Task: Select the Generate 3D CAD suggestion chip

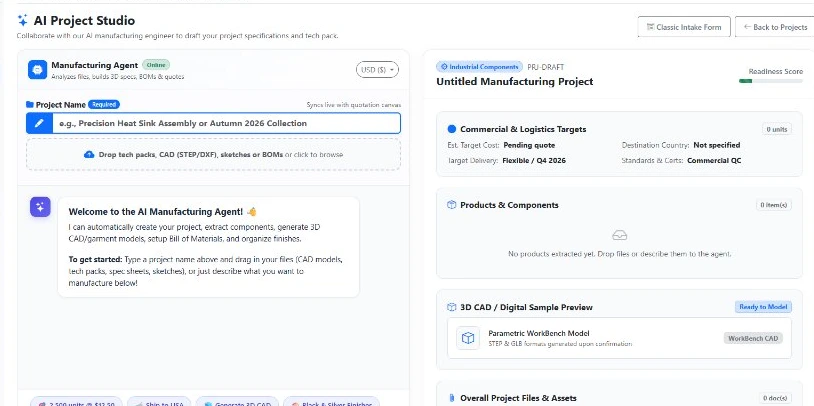Action: coord(237,403)
